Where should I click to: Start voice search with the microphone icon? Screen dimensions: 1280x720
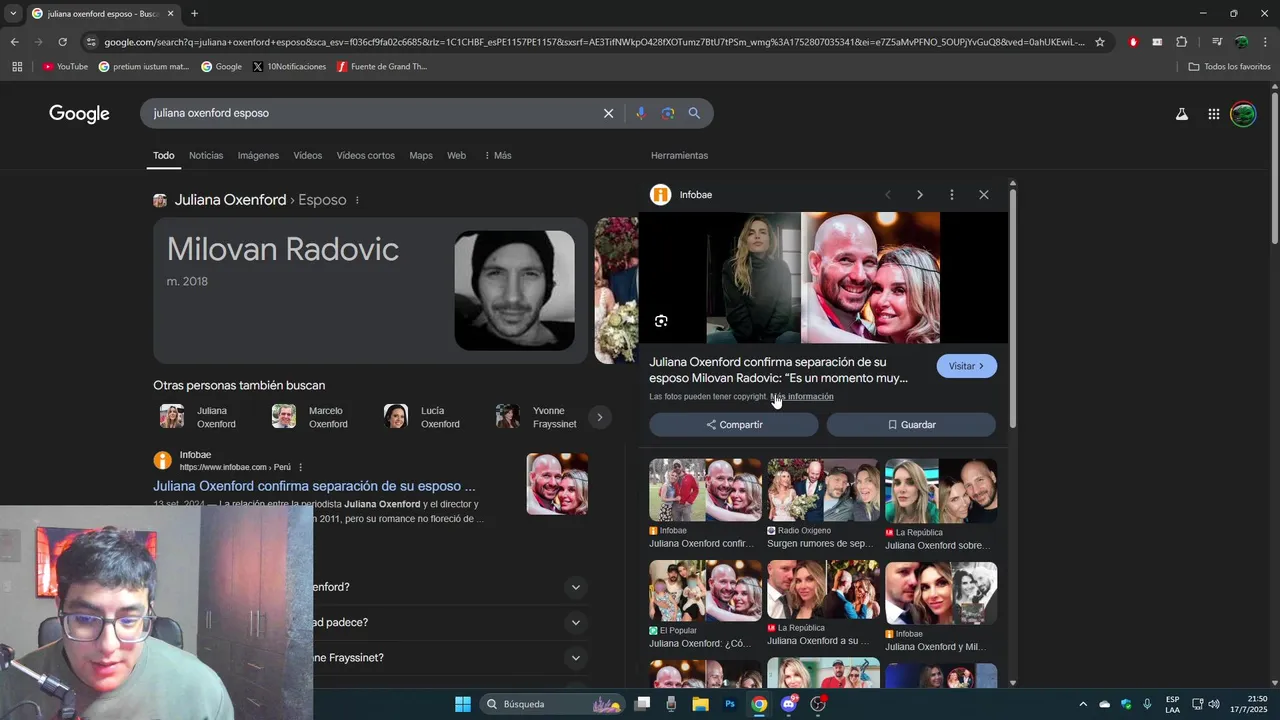[641, 113]
